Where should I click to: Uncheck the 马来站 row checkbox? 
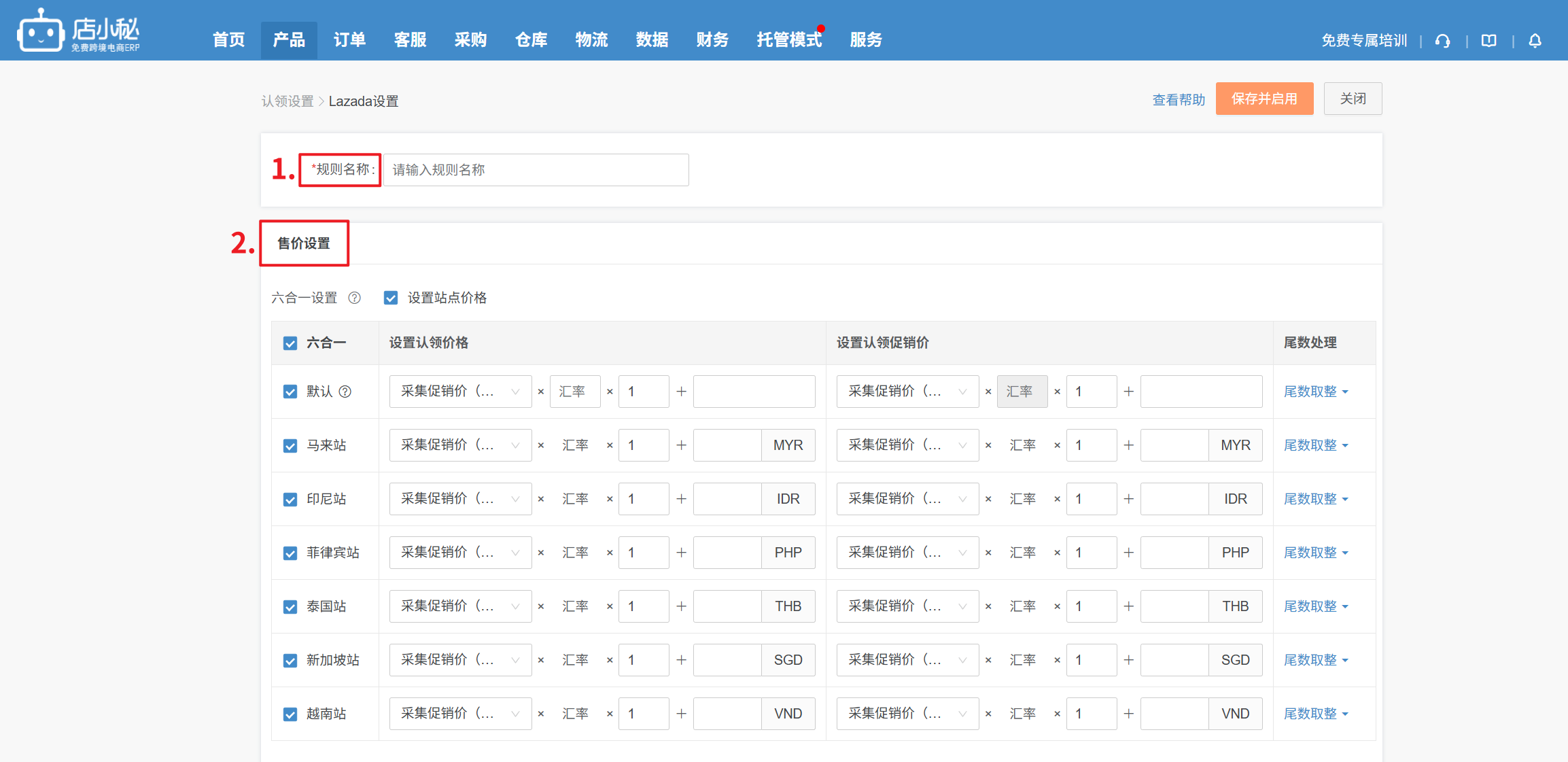pyautogui.click(x=290, y=446)
